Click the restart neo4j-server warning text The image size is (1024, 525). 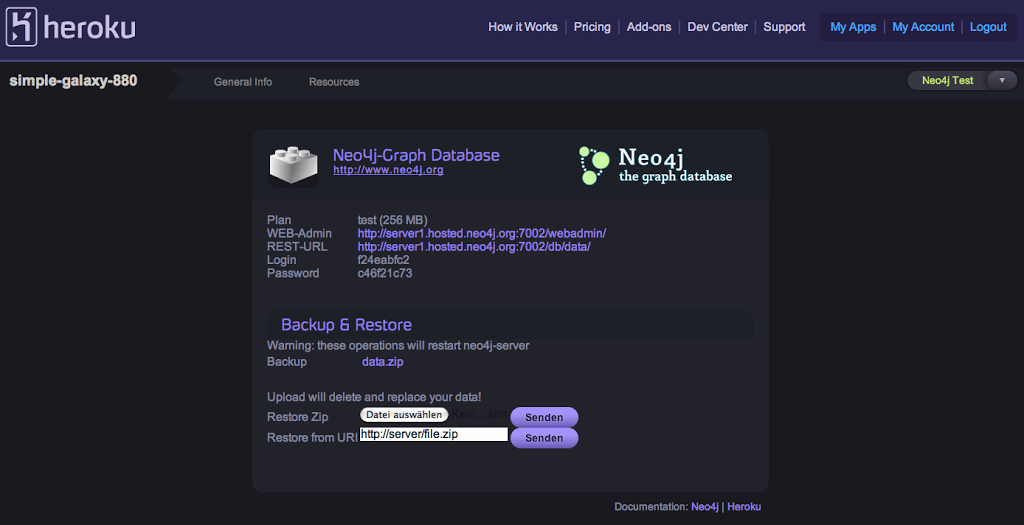point(398,345)
